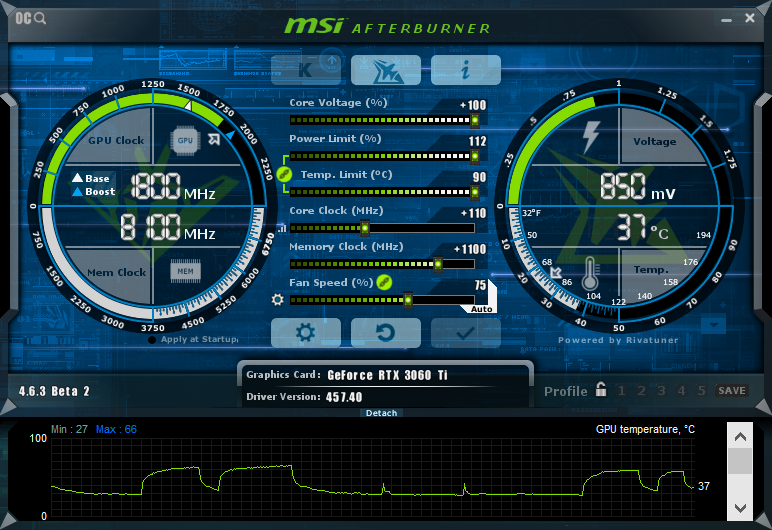The height and width of the screenshot is (530, 772).
Task: Click the 8100 MHz memory clock readout
Action: tap(168, 227)
